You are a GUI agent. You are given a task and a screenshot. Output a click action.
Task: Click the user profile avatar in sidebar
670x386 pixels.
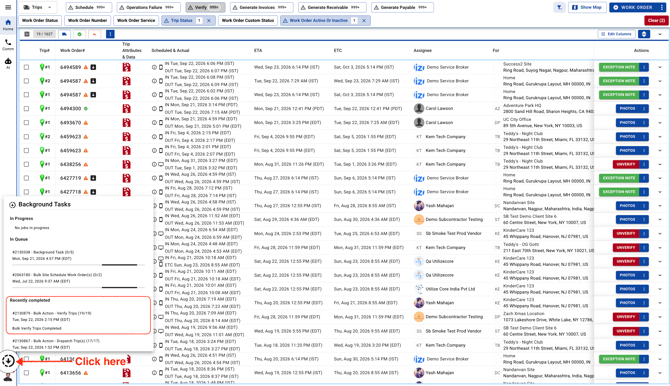coord(8,377)
